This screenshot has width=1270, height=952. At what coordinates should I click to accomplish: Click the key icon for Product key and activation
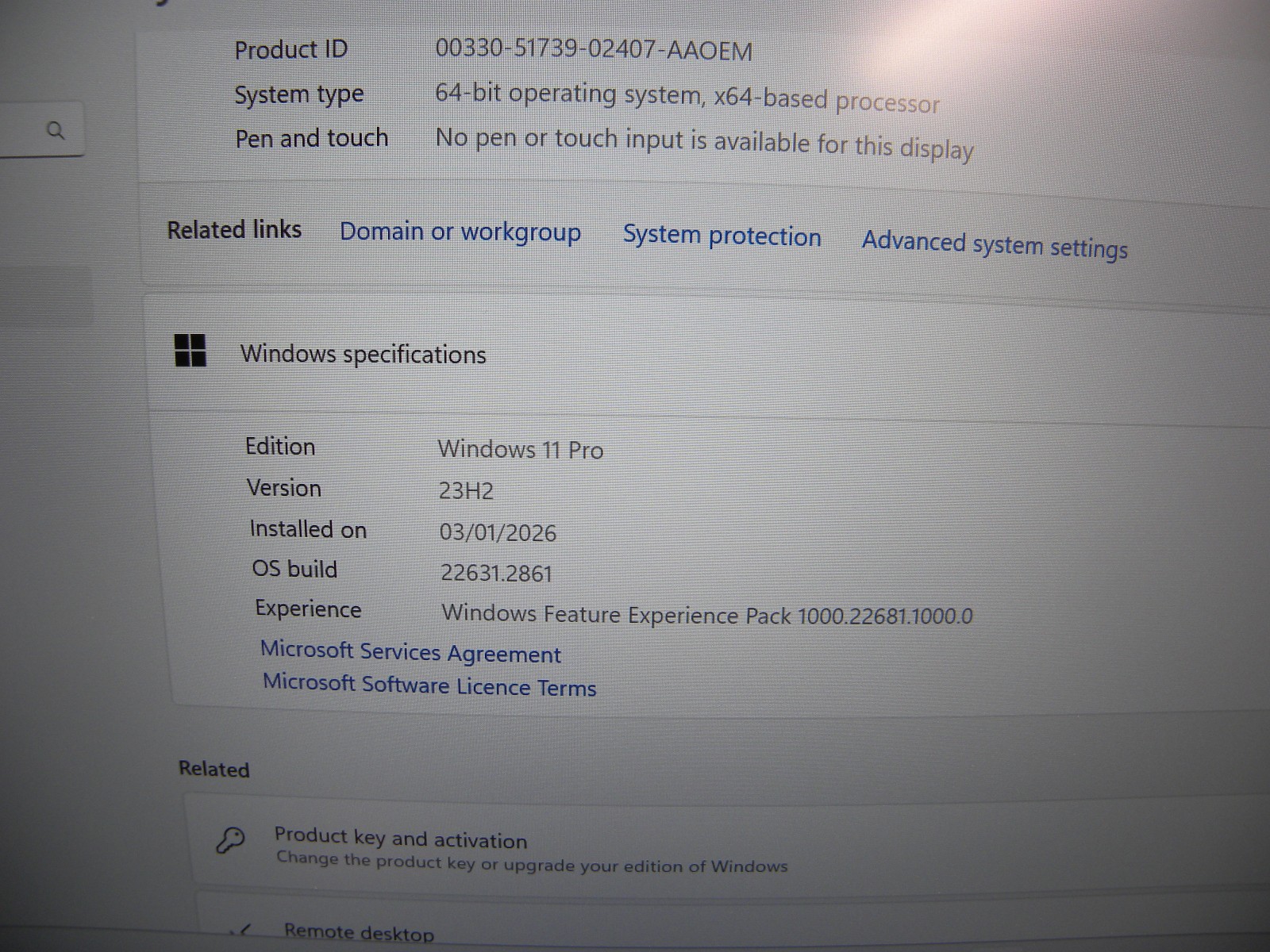coord(230,839)
